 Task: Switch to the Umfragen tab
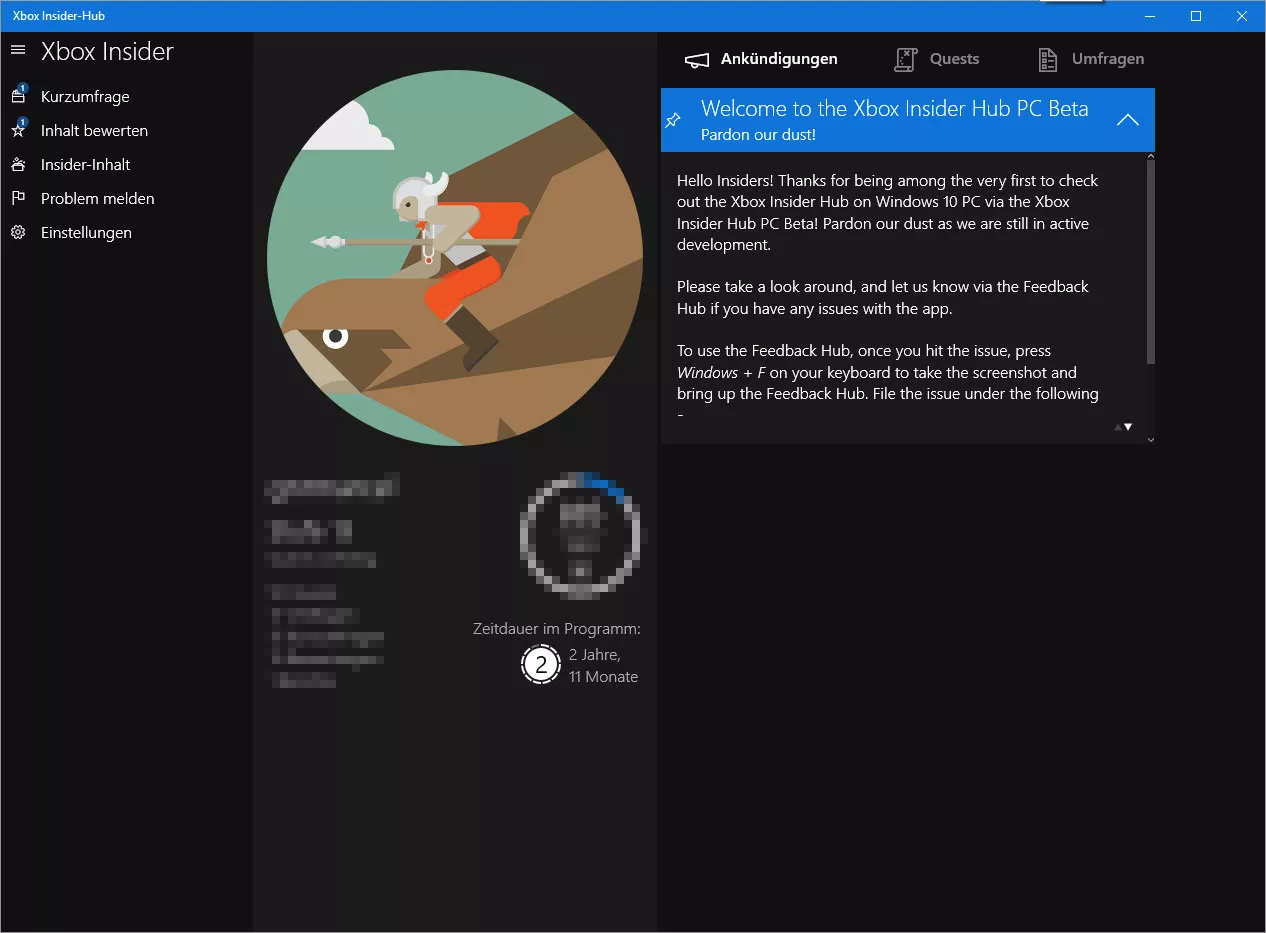pyautogui.click(x=1091, y=60)
